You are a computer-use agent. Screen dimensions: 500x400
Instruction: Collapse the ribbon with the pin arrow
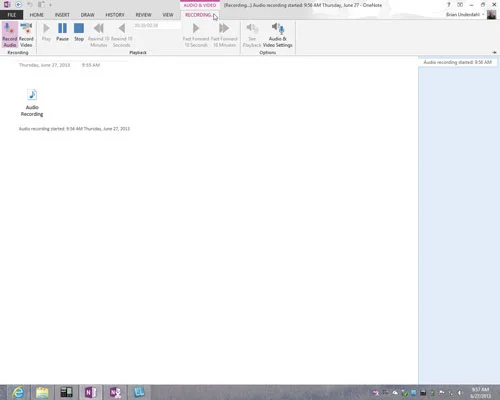click(494, 53)
